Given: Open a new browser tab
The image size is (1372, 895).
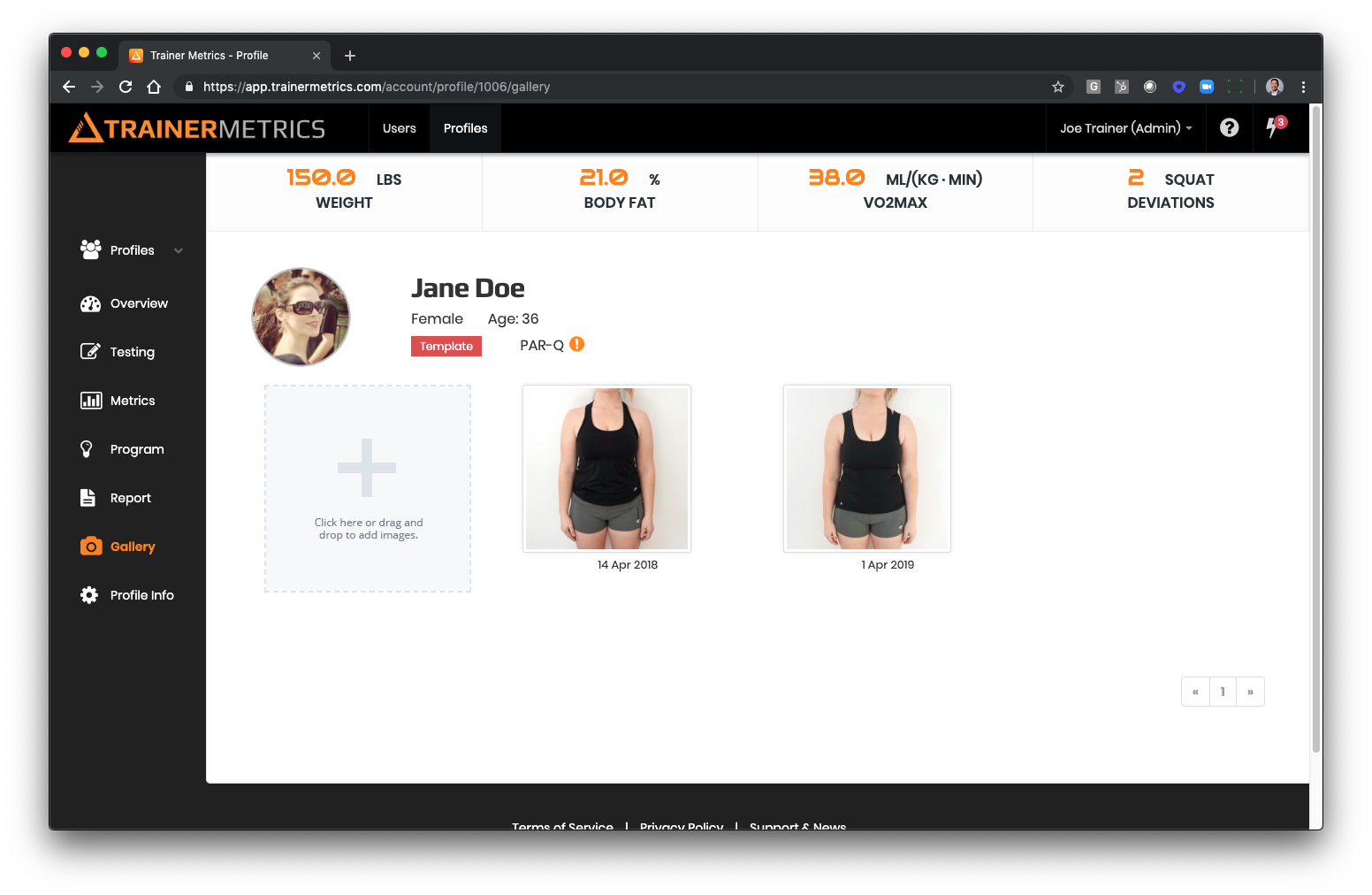Looking at the screenshot, I should pyautogui.click(x=350, y=56).
